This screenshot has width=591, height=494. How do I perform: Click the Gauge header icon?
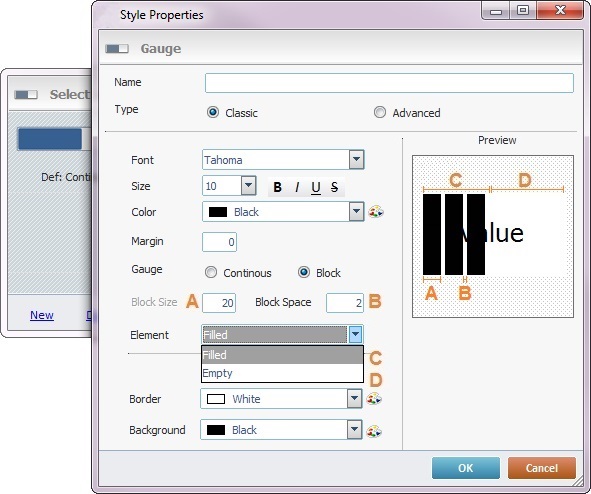(117, 49)
